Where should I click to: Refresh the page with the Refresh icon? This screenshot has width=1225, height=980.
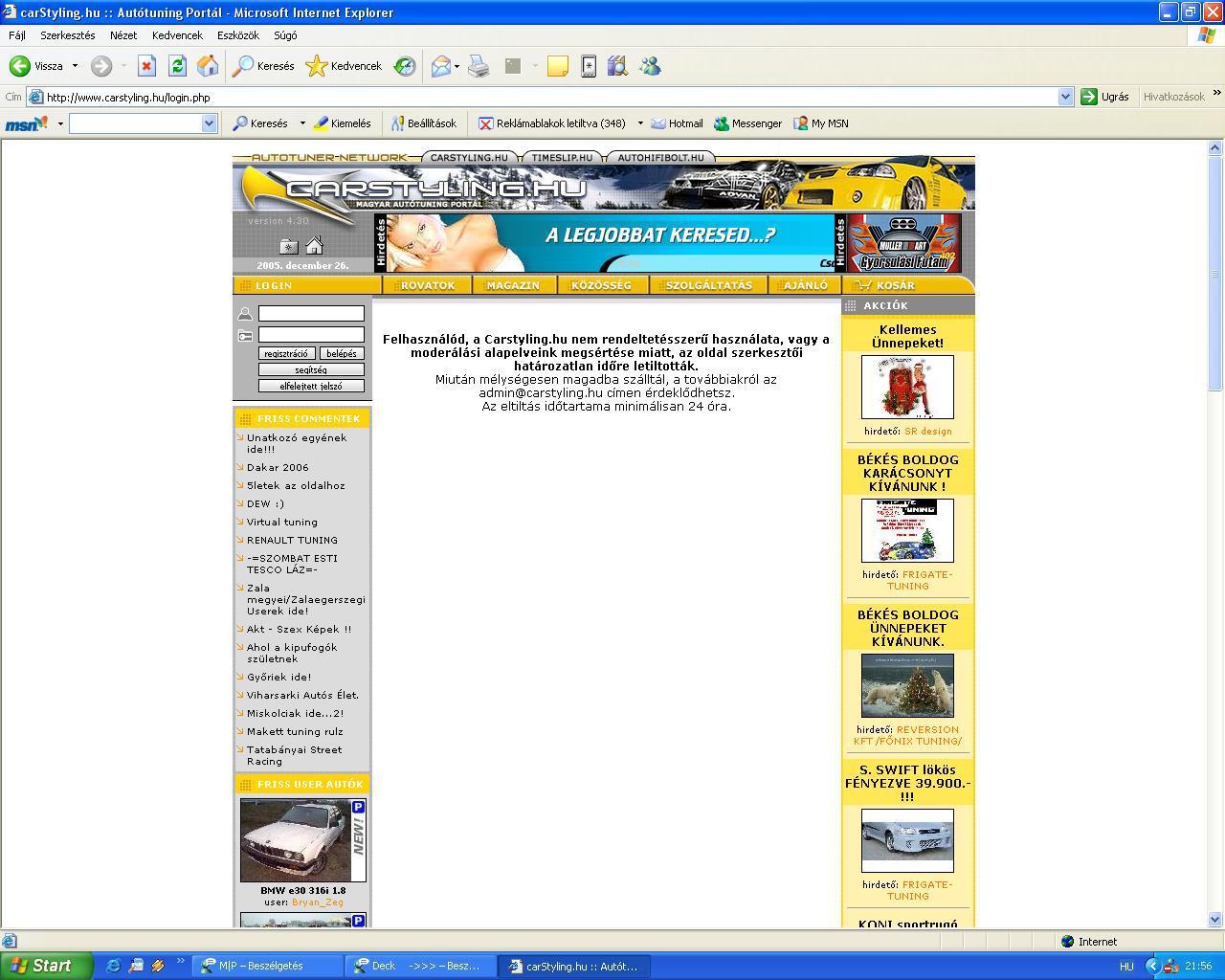click(x=177, y=66)
